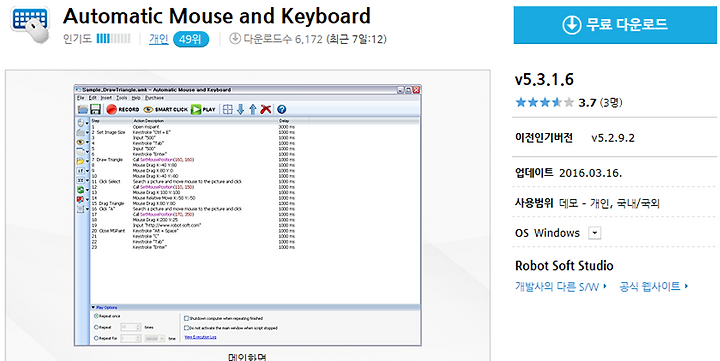Click the save floppy disk toolbar icon
720x361 pixels.
tap(95, 109)
